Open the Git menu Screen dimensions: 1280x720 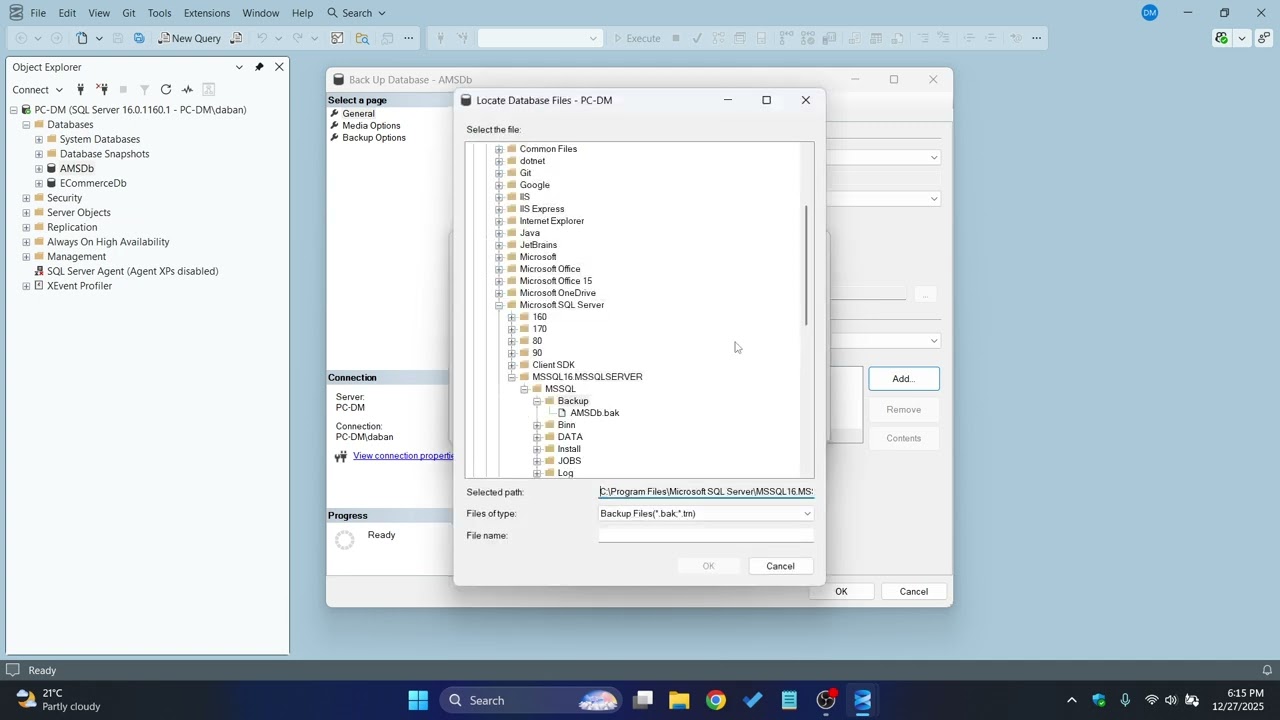129,13
